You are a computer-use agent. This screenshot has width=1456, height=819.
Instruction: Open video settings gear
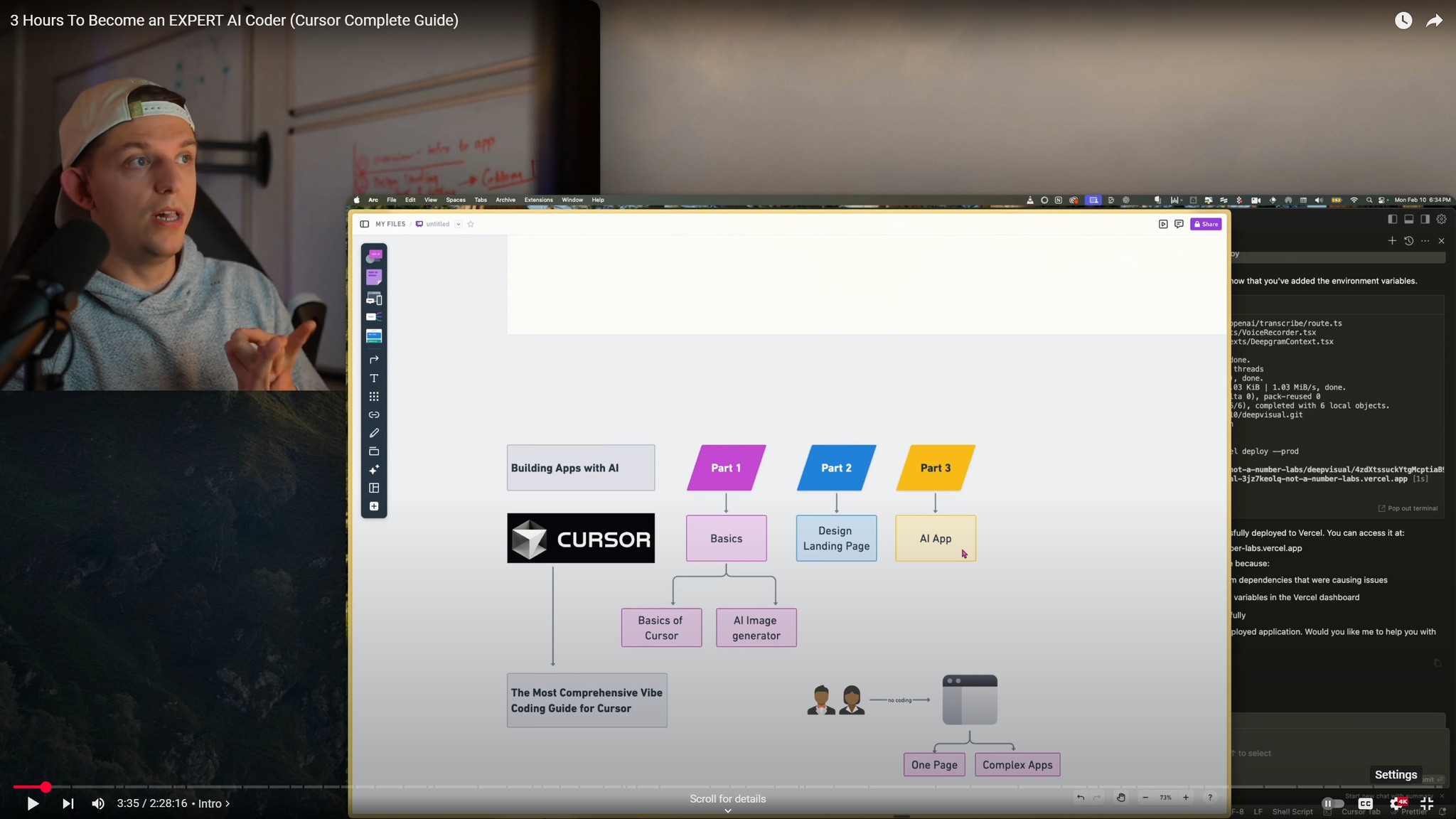click(1396, 803)
